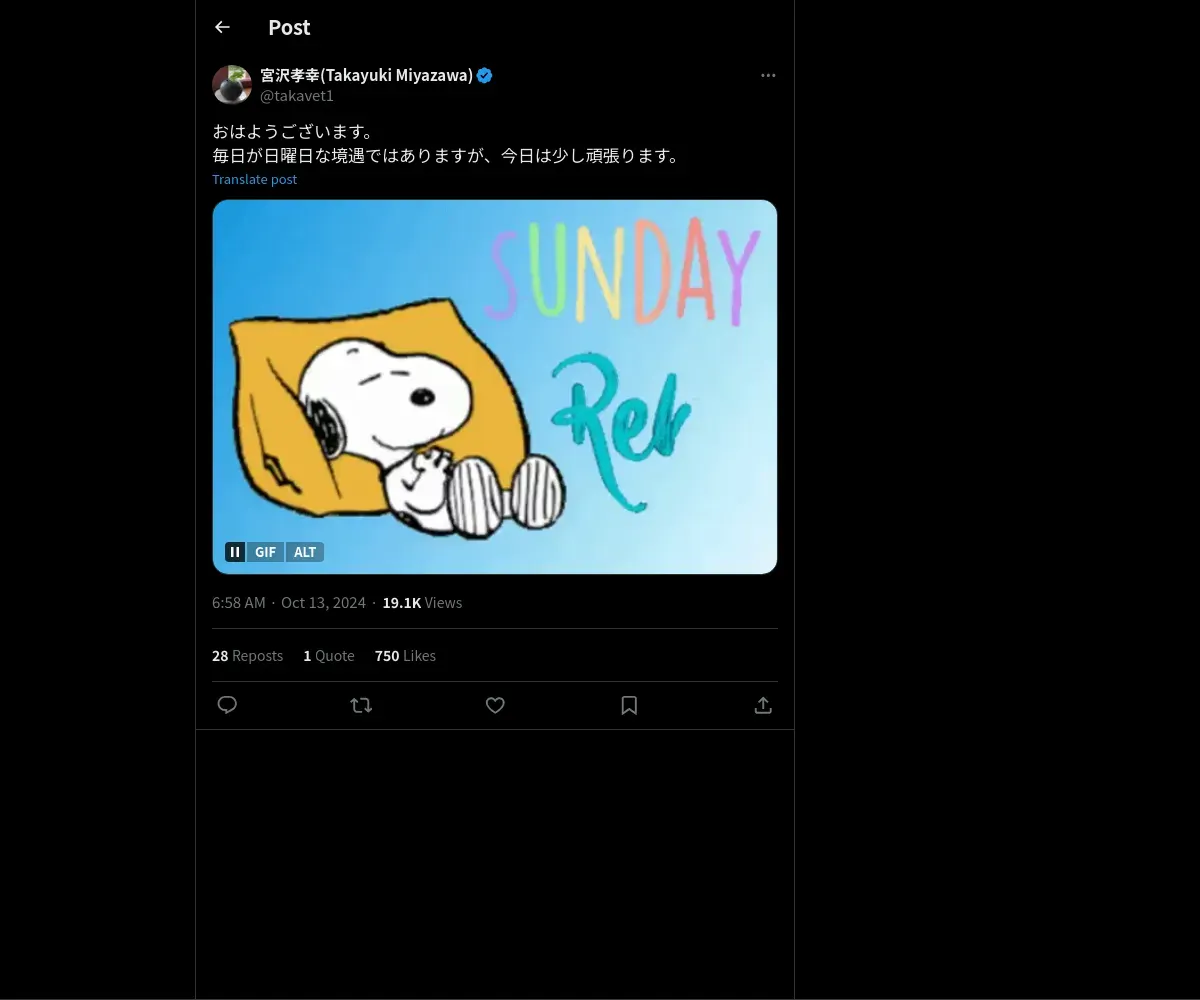Share the post via the upload icon
This screenshot has width=1200, height=1000.
tap(763, 705)
